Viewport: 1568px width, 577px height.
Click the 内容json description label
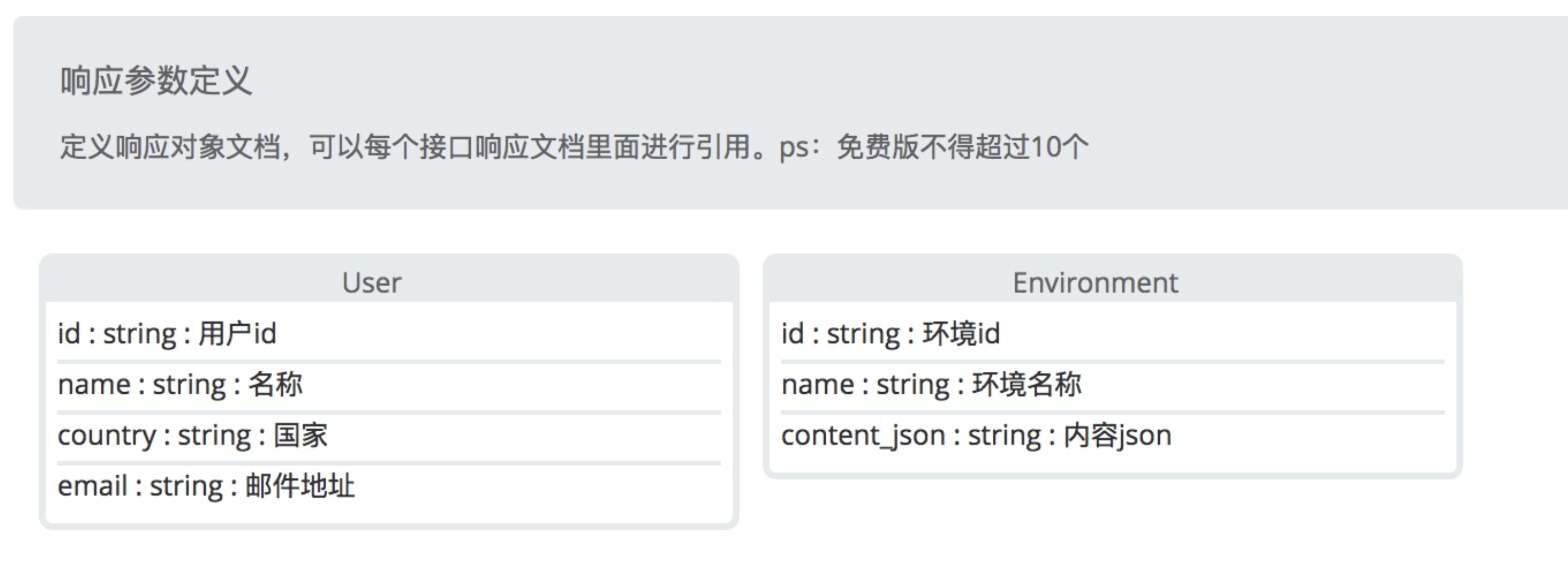(1117, 436)
